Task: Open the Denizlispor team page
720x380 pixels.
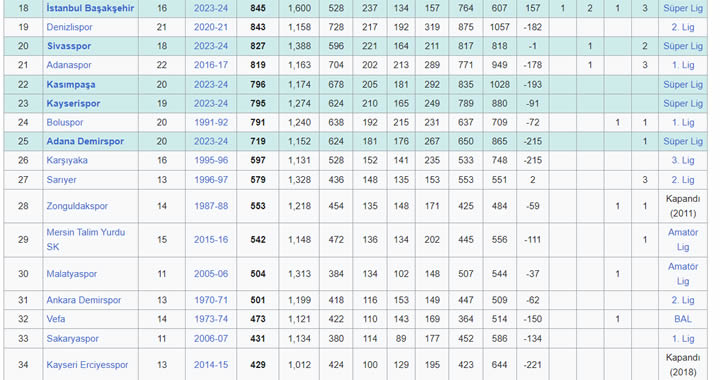Action: tap(69, 27)
